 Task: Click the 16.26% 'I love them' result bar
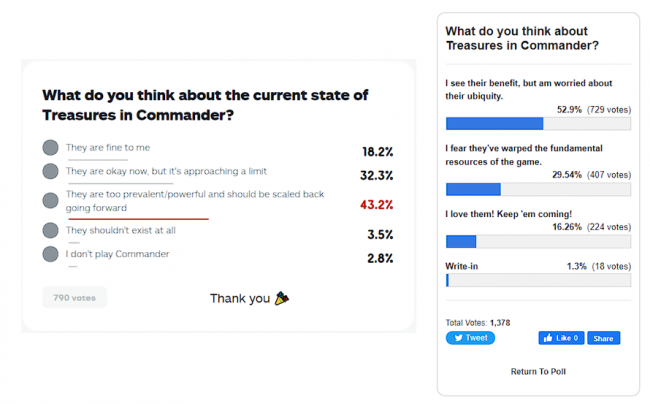538,241
